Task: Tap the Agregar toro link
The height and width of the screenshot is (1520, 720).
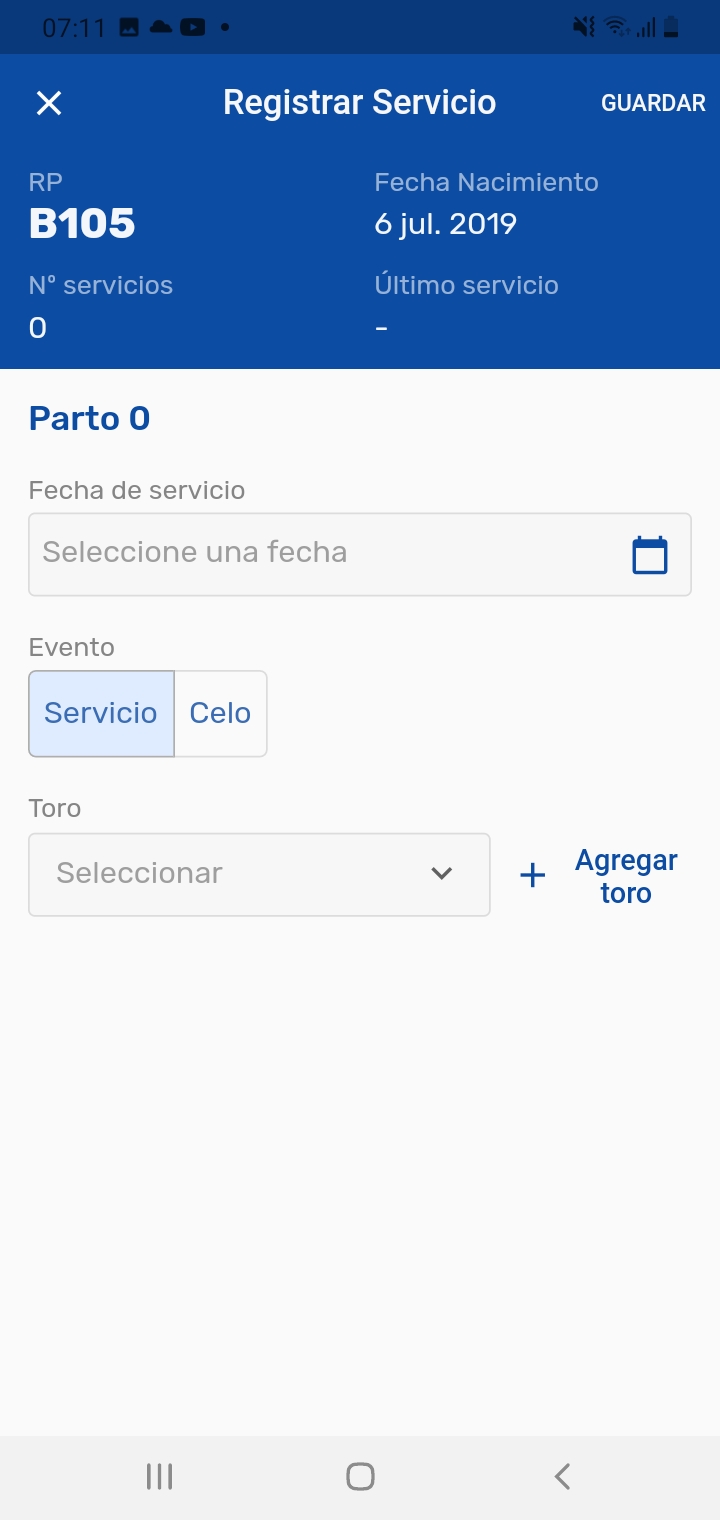Action: [x=626, y=876]
